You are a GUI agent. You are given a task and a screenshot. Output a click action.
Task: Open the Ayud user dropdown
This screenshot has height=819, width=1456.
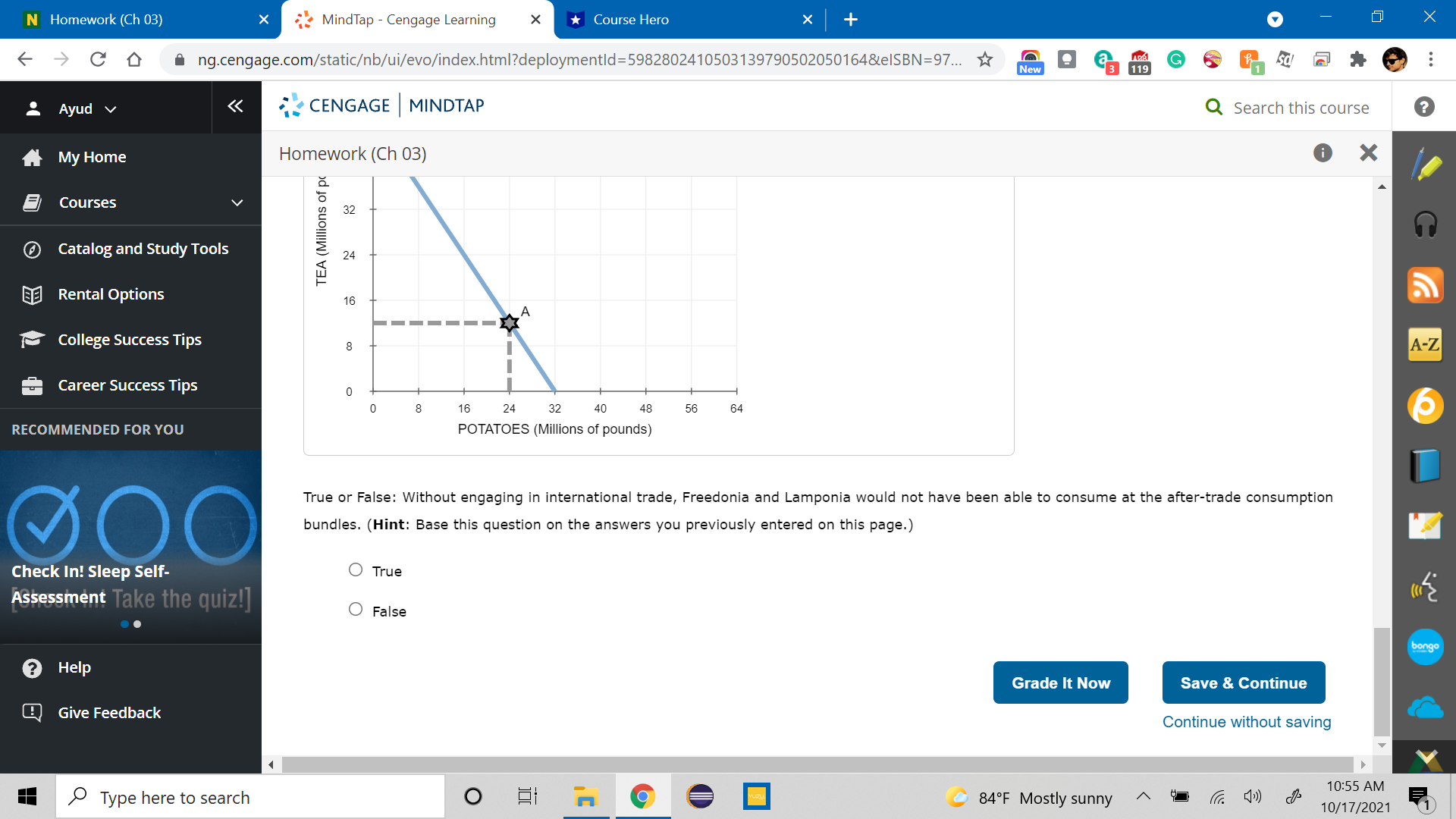pyautogui.click(x=76, y=108)
